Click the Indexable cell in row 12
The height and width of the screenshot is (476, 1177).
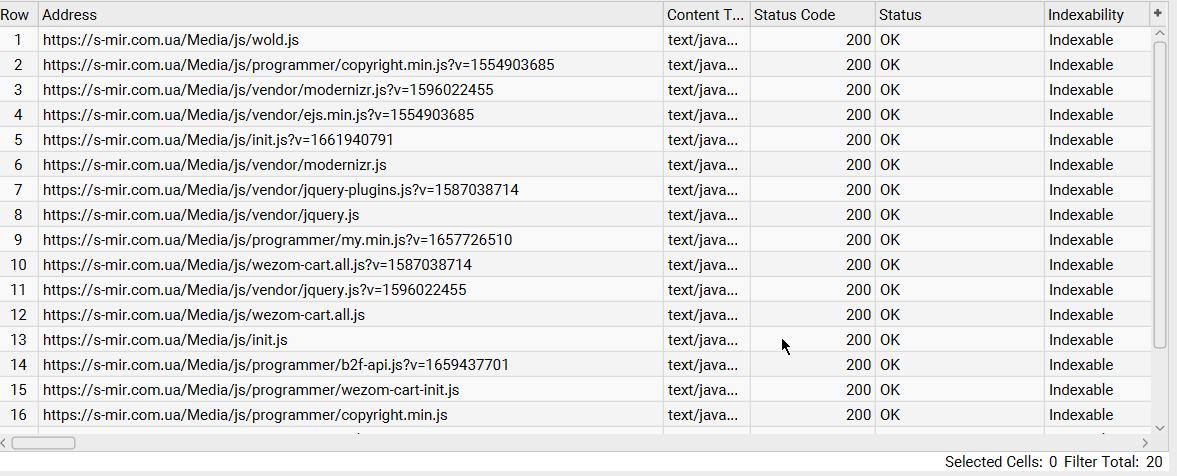tap(1080, 315)
